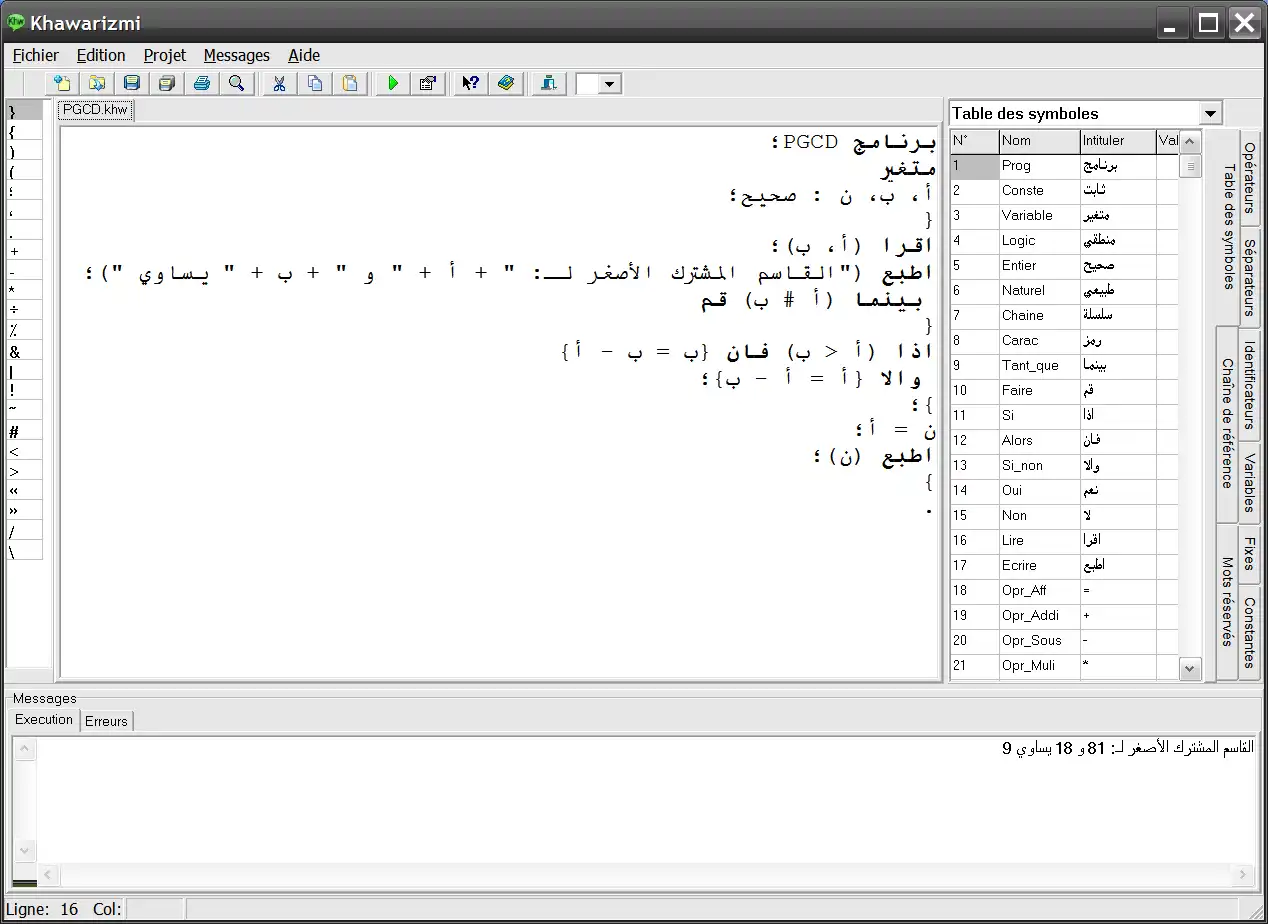The height and width of the screenshot is (924, 1268).
Task: Select the Si_non row in symbol table
Action: 1065,466
